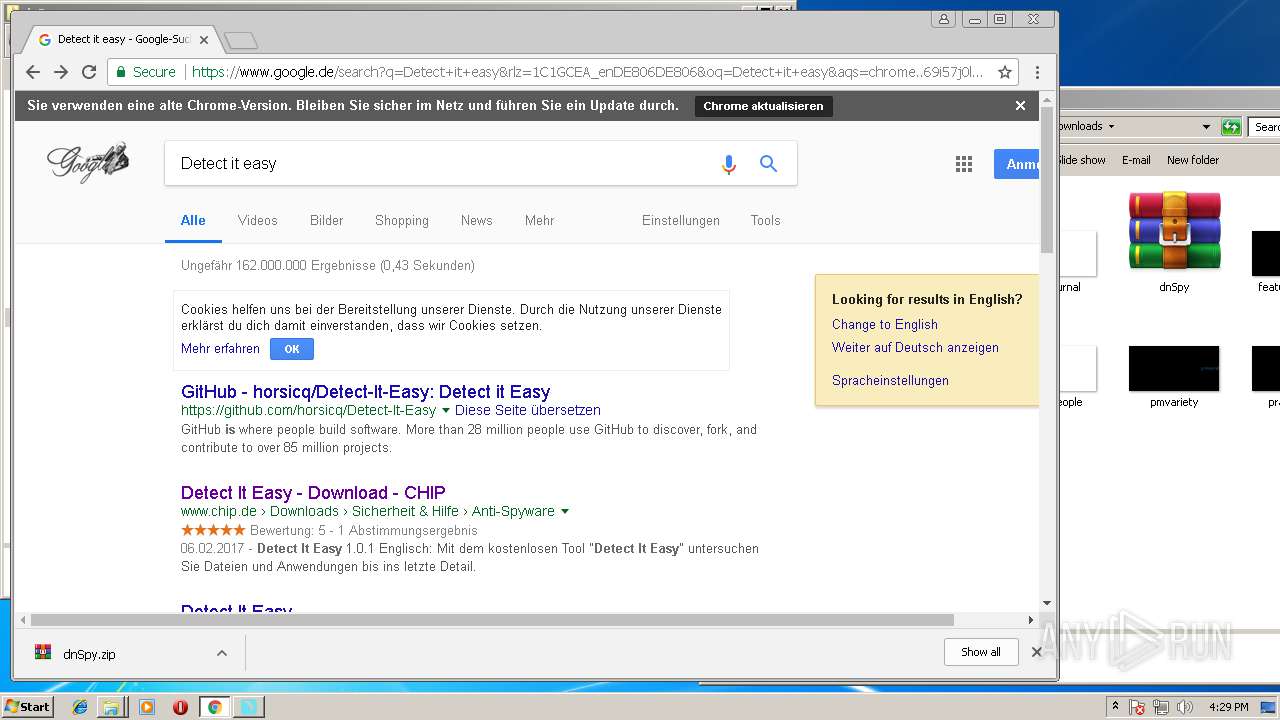Click the Google logo
The width and height of the screenshot is (1280, 720).
coord(88,162)
